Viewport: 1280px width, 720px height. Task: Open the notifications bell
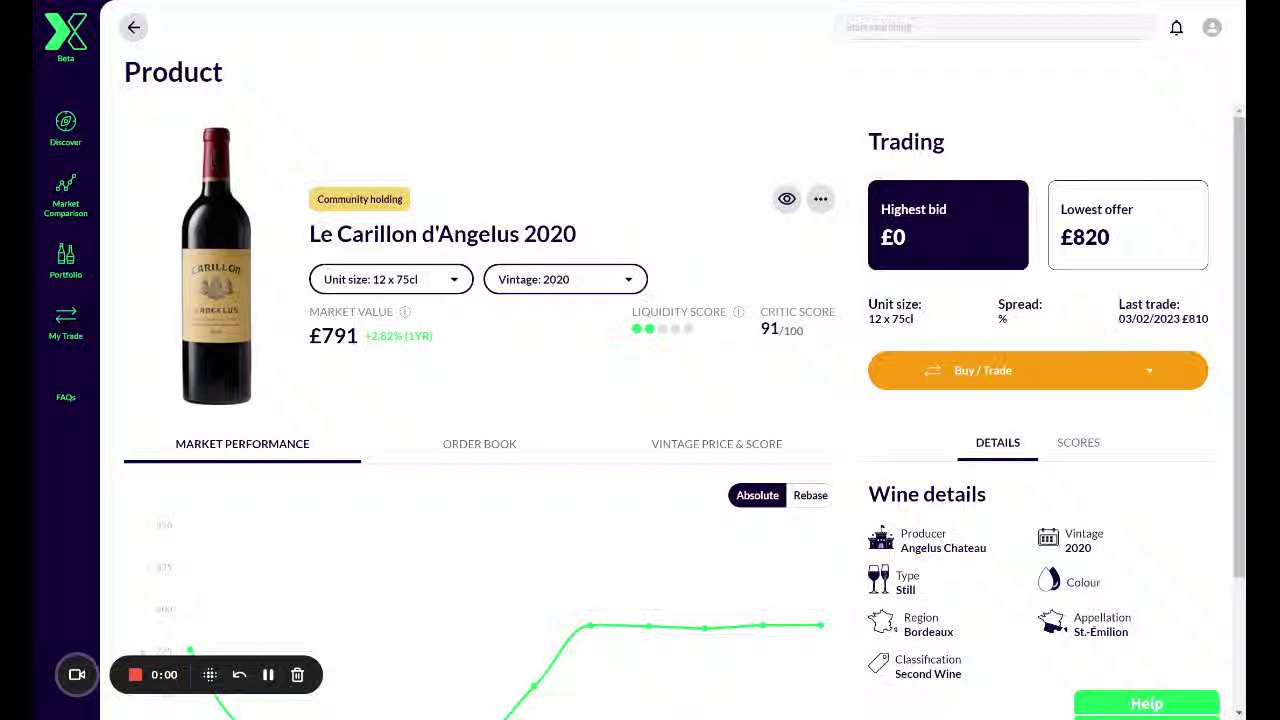pos(1177,28)
